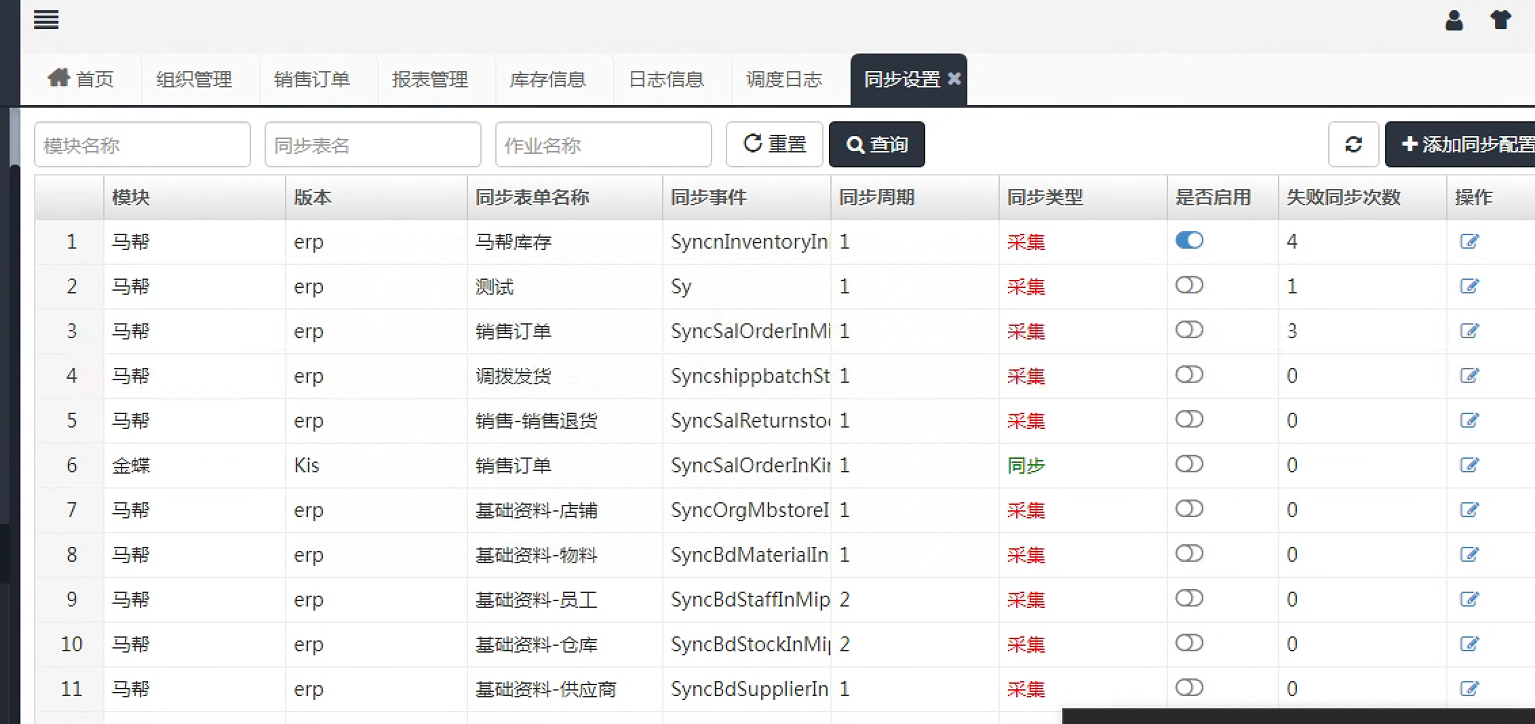Enable sync for 基础资料-物料 row
The height and width of the screenshot is (724, 1535).
pos(1189,553)
